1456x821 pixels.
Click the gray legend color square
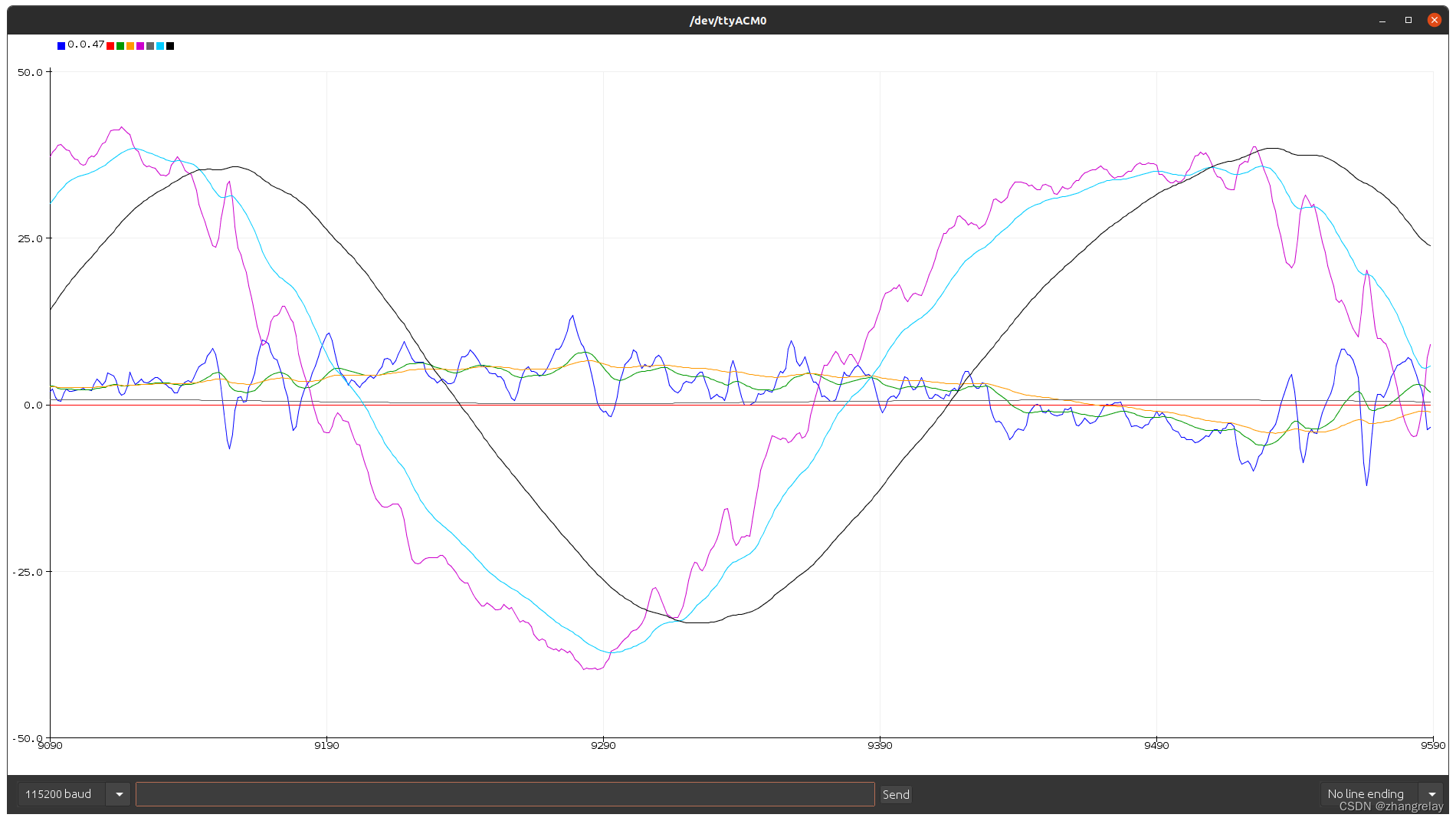point(150,46)
